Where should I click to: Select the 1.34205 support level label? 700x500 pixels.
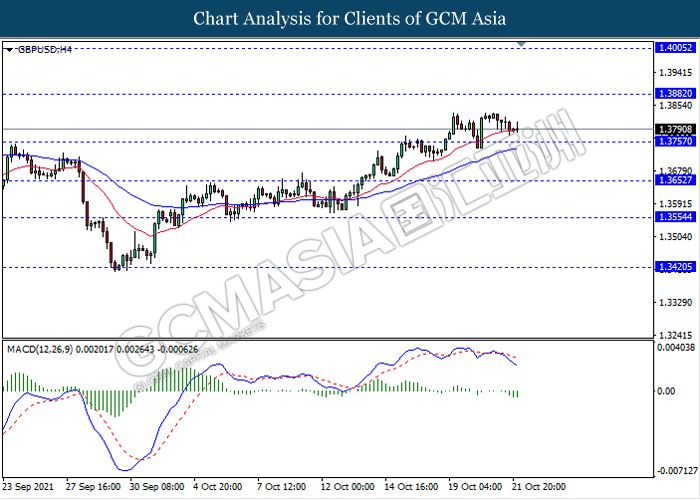tap(675, 267)
